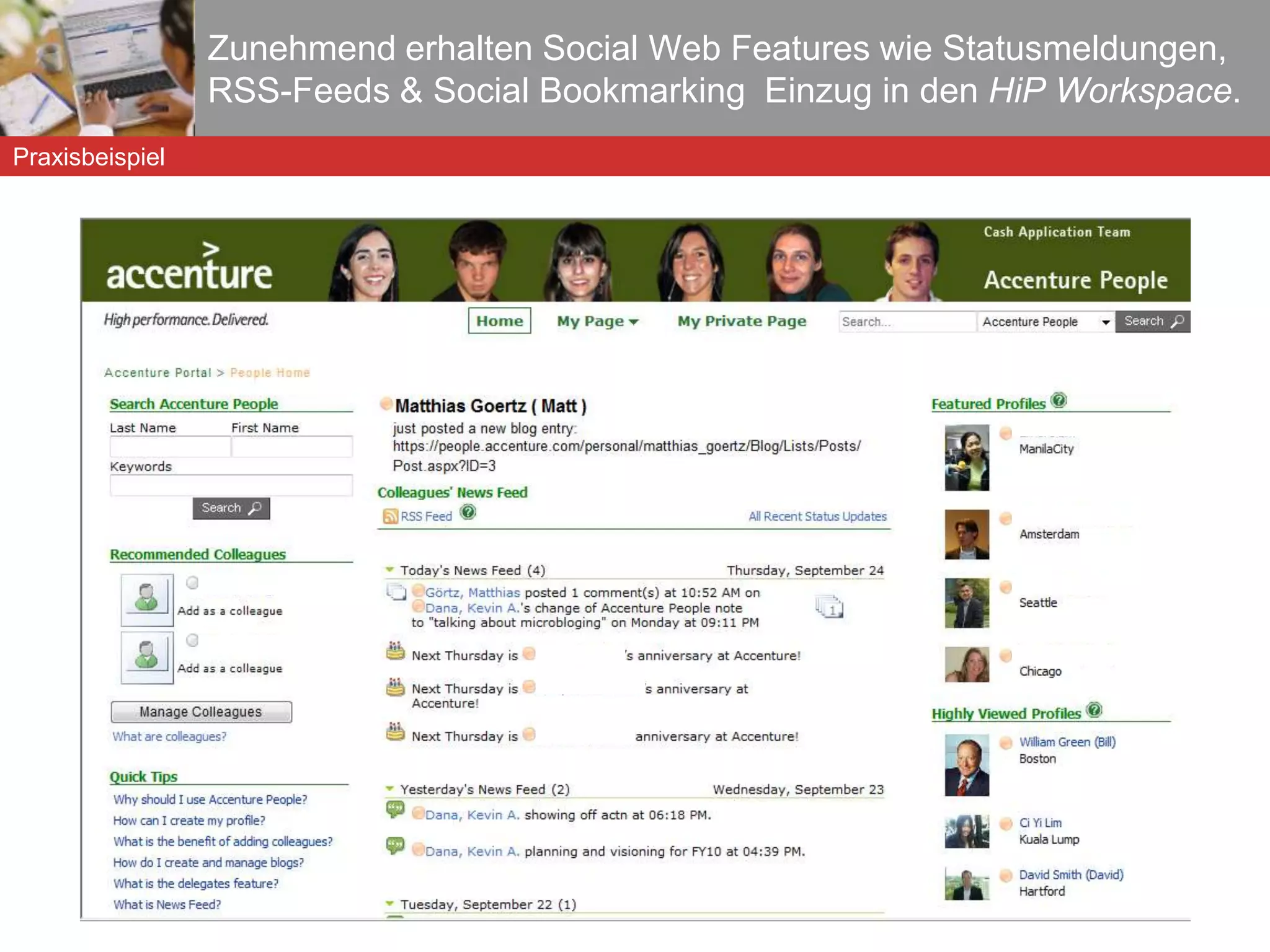
Task: Open What is the delegates feature?
Action: [195, 884]
